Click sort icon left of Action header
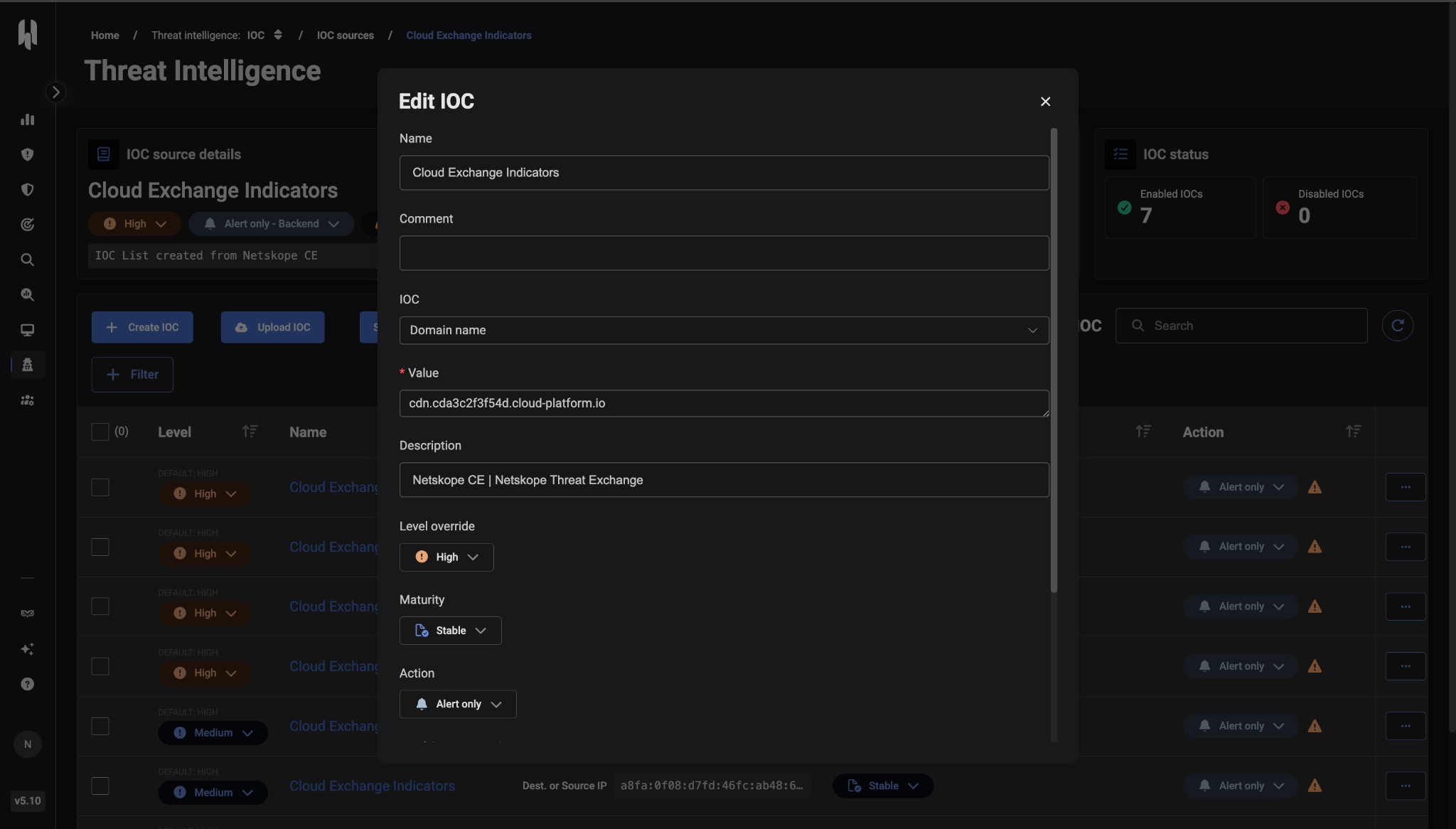 (x=1142, y=432)
